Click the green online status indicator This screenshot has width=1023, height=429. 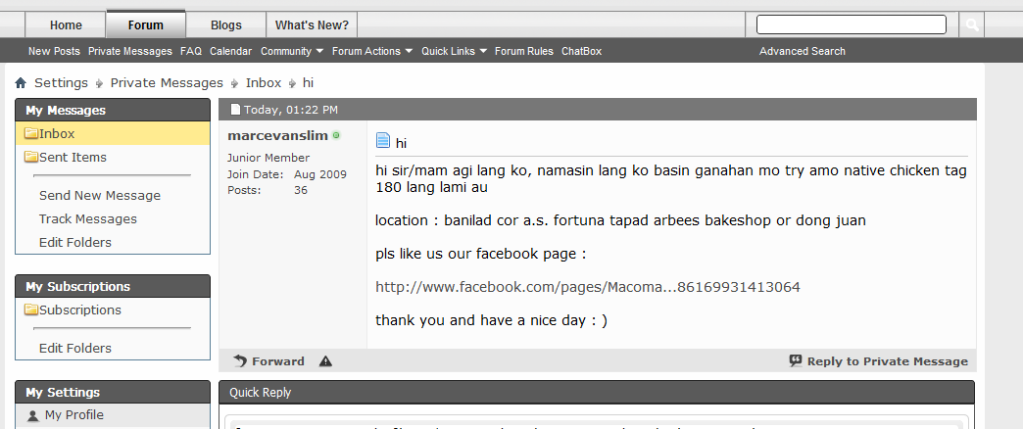336,135
